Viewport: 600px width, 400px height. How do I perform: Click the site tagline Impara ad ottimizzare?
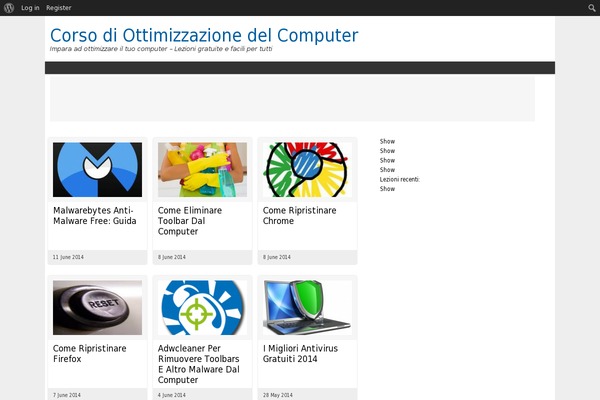(x=161, y=49)
